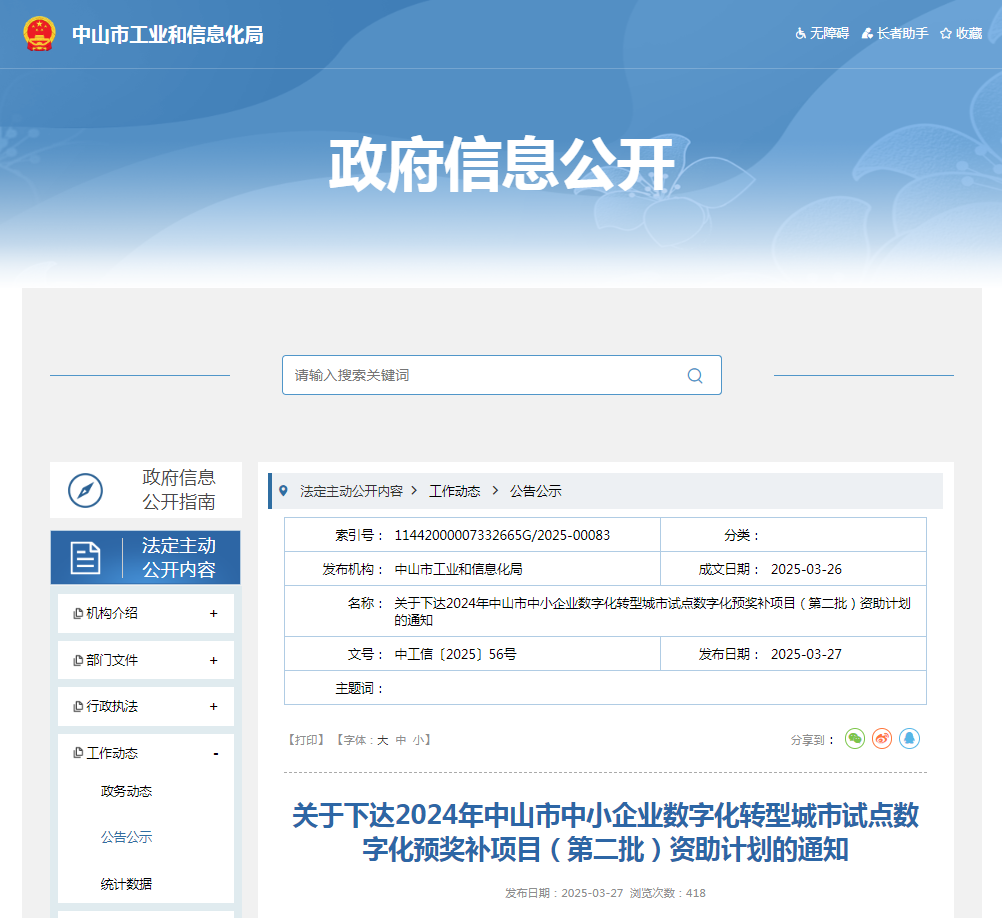Click the national emblem logo
This screenshot has width=1002, height=918.
click(x=40, y=34)
